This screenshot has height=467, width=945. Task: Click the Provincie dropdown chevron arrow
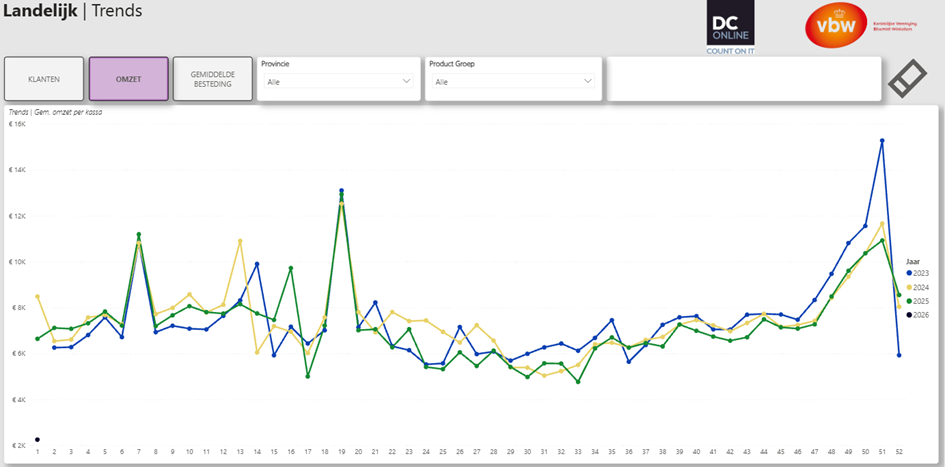point(406,81)
